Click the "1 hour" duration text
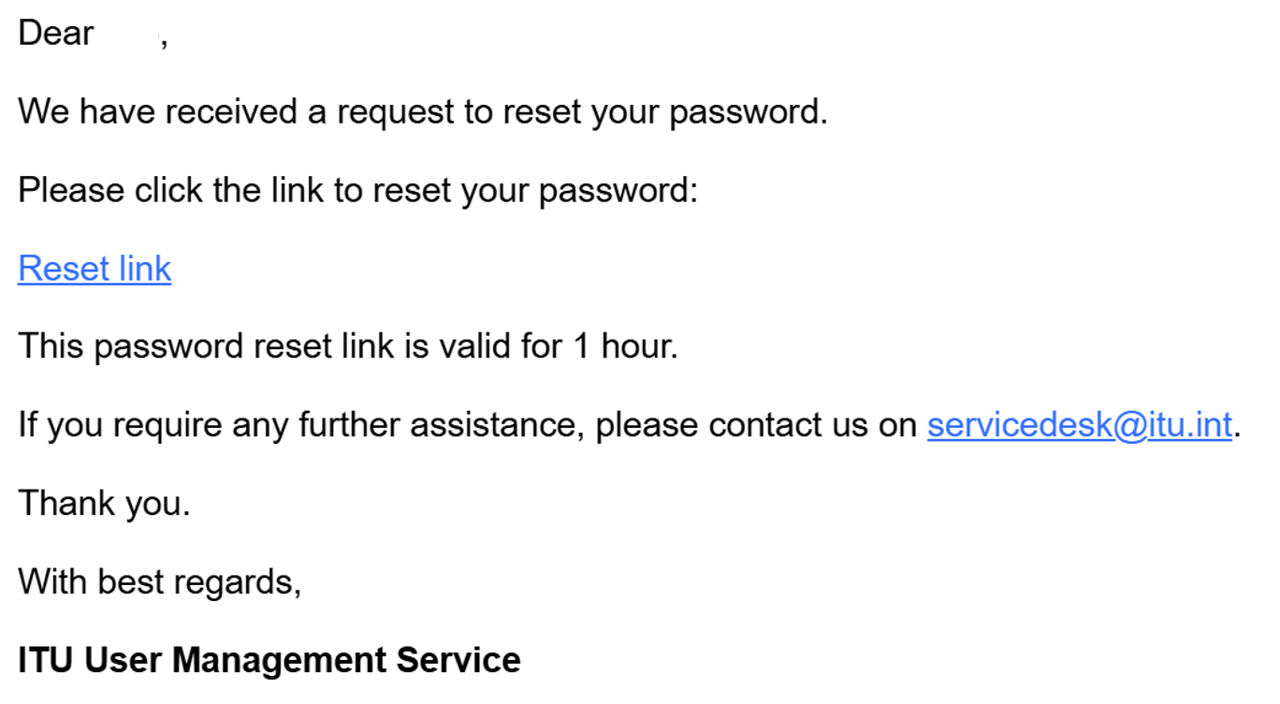This screenshot has height=704, width=1280. tap(625, 347)
